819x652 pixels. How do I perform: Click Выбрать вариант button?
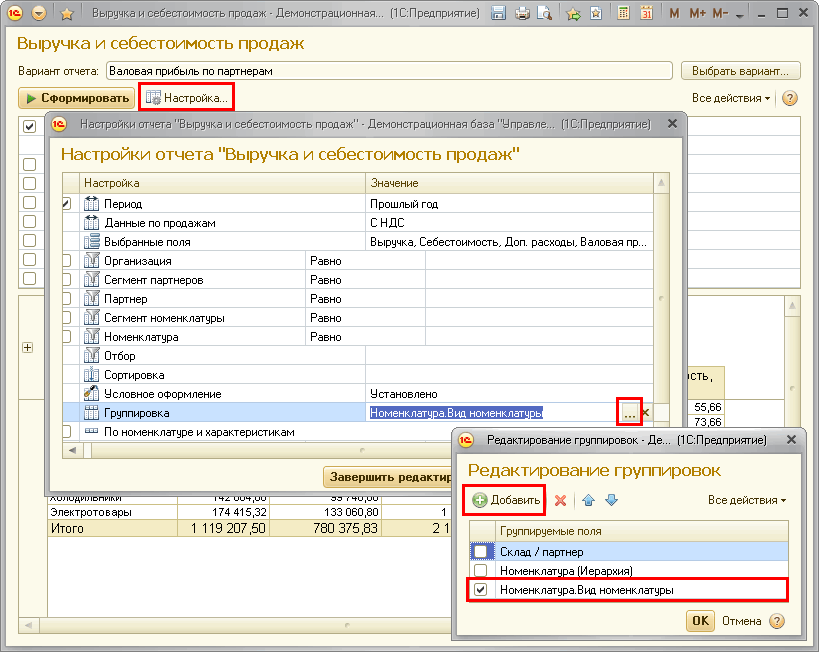coord(740,71)
